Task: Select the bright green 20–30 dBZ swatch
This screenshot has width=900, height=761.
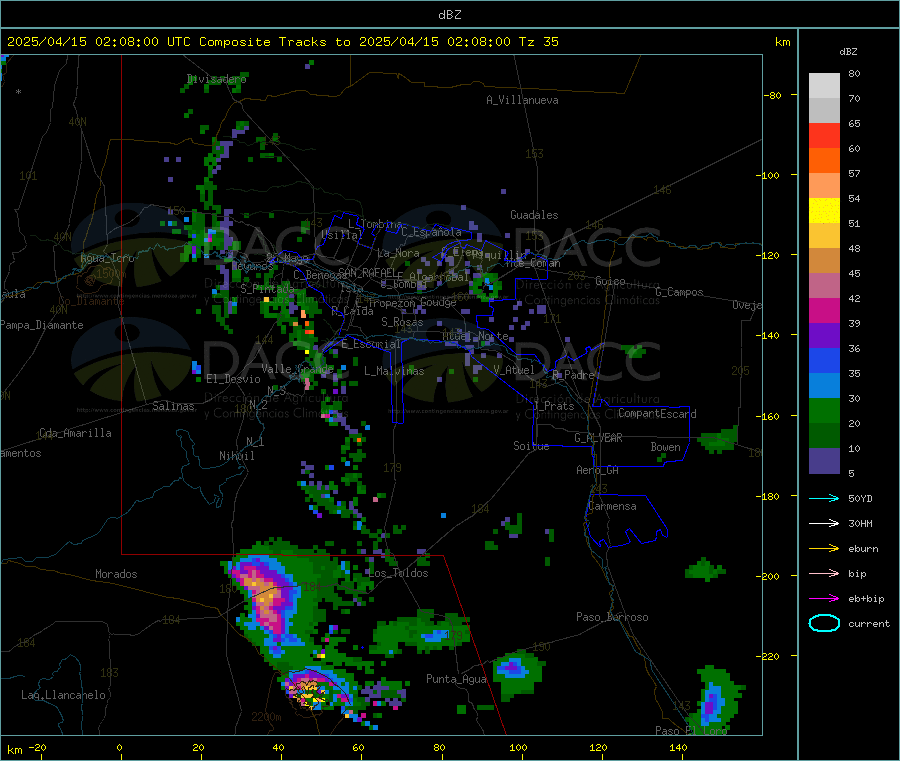Action: pyautogui.click(x=824, y=410)
